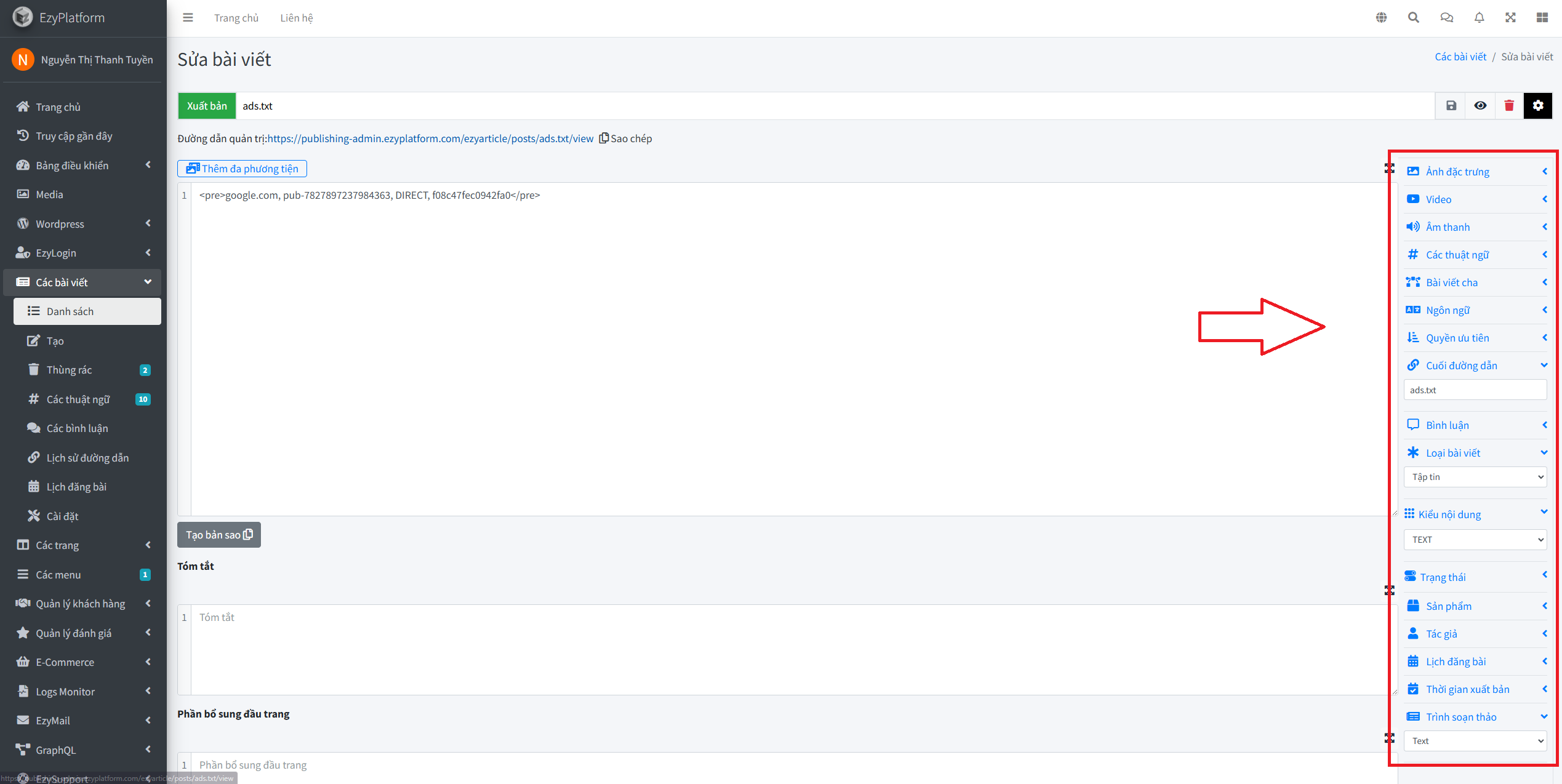Image resolution: width=1562 pixels, height=784 pixels.
Task: Expand Thời gian xuất bản panel
Action: [x=1476, y=689]
